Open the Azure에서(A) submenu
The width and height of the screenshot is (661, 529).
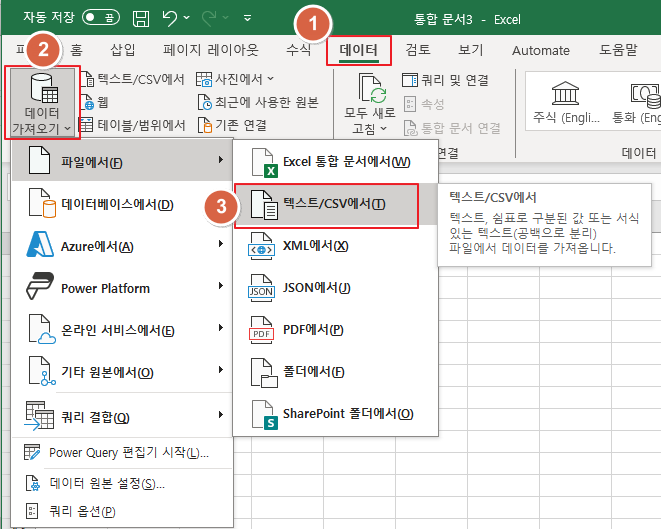[122, 246]
